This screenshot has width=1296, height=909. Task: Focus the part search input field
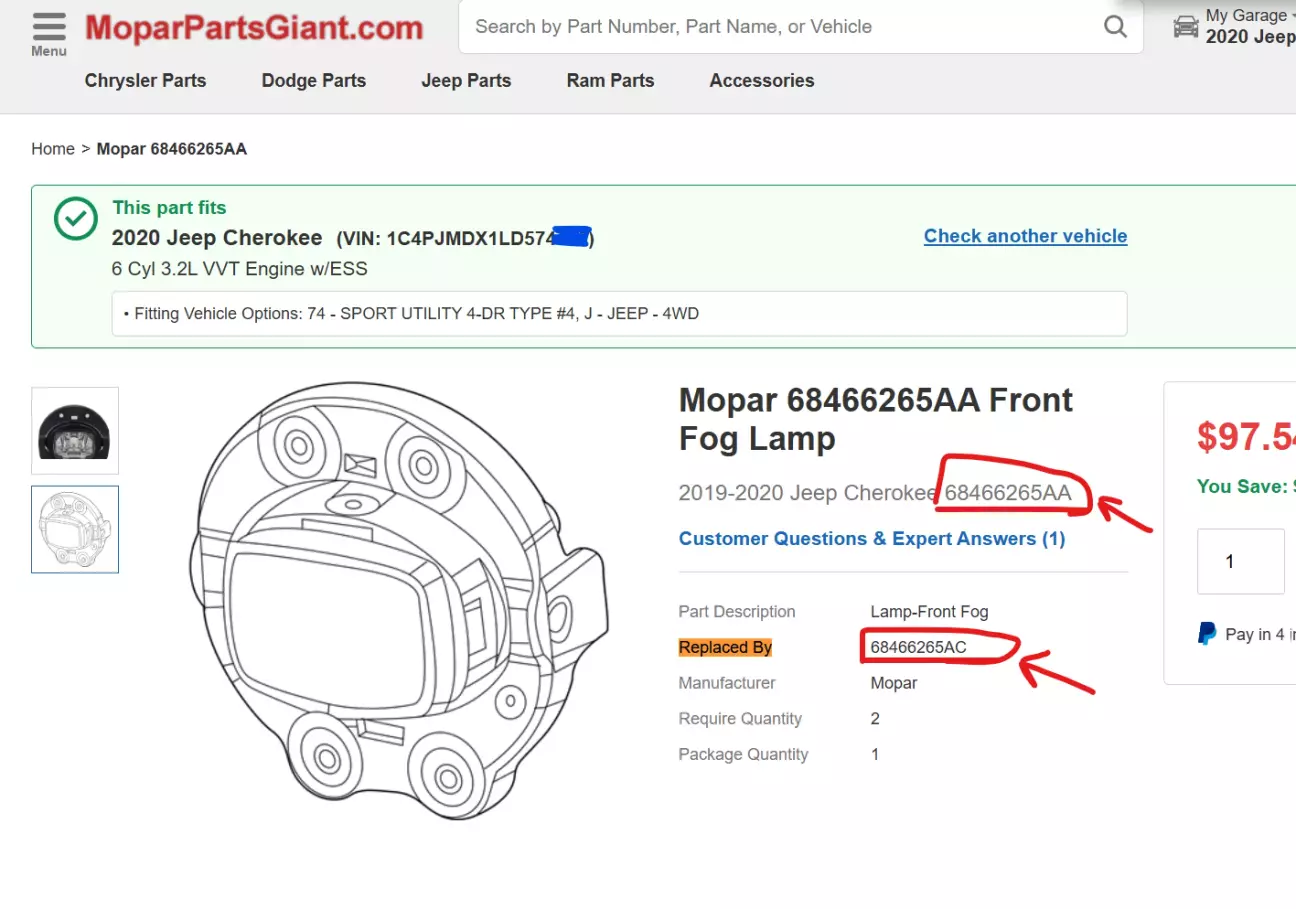(x=780, y=27)
